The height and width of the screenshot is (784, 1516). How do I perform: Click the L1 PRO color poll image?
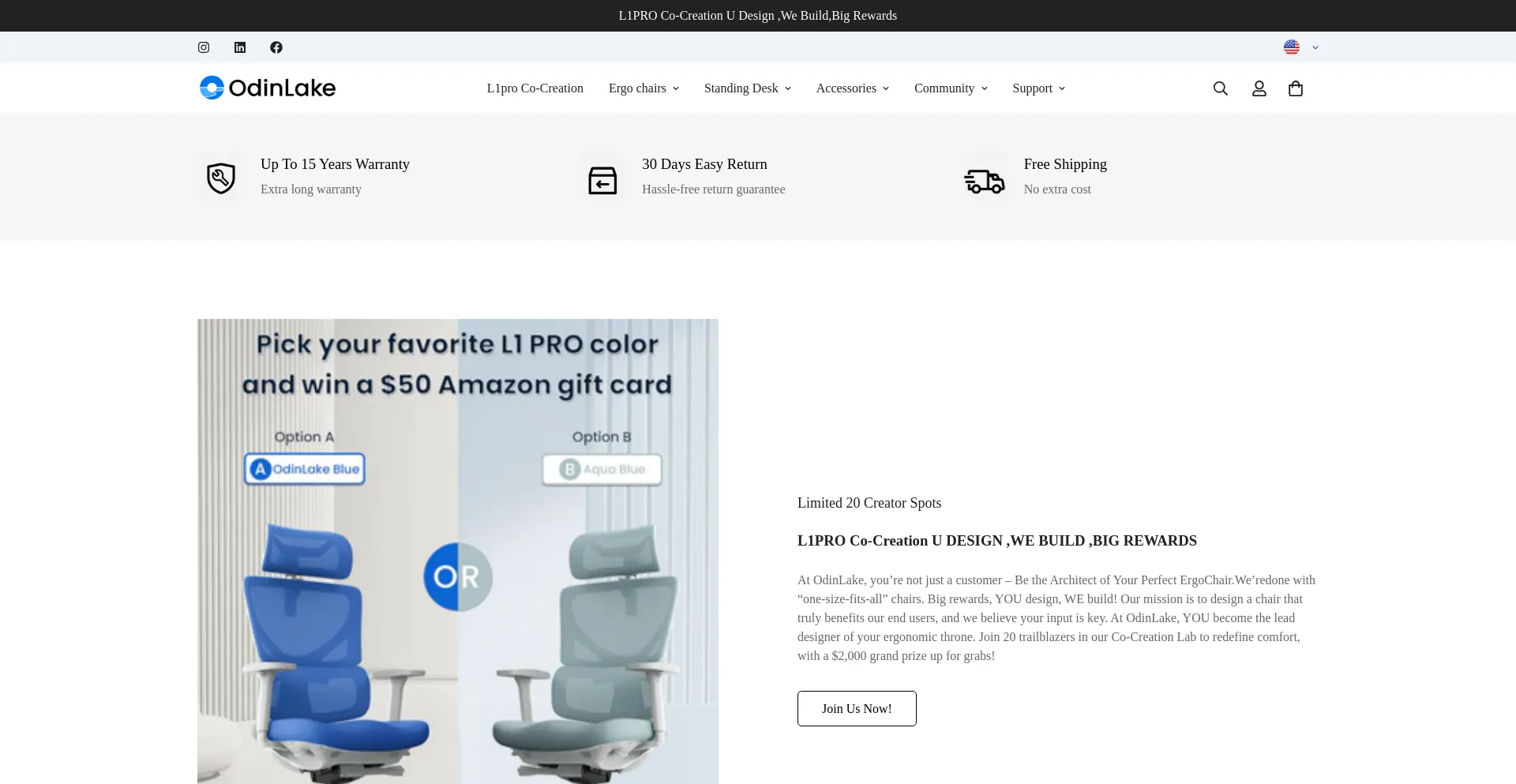point(458,551)
